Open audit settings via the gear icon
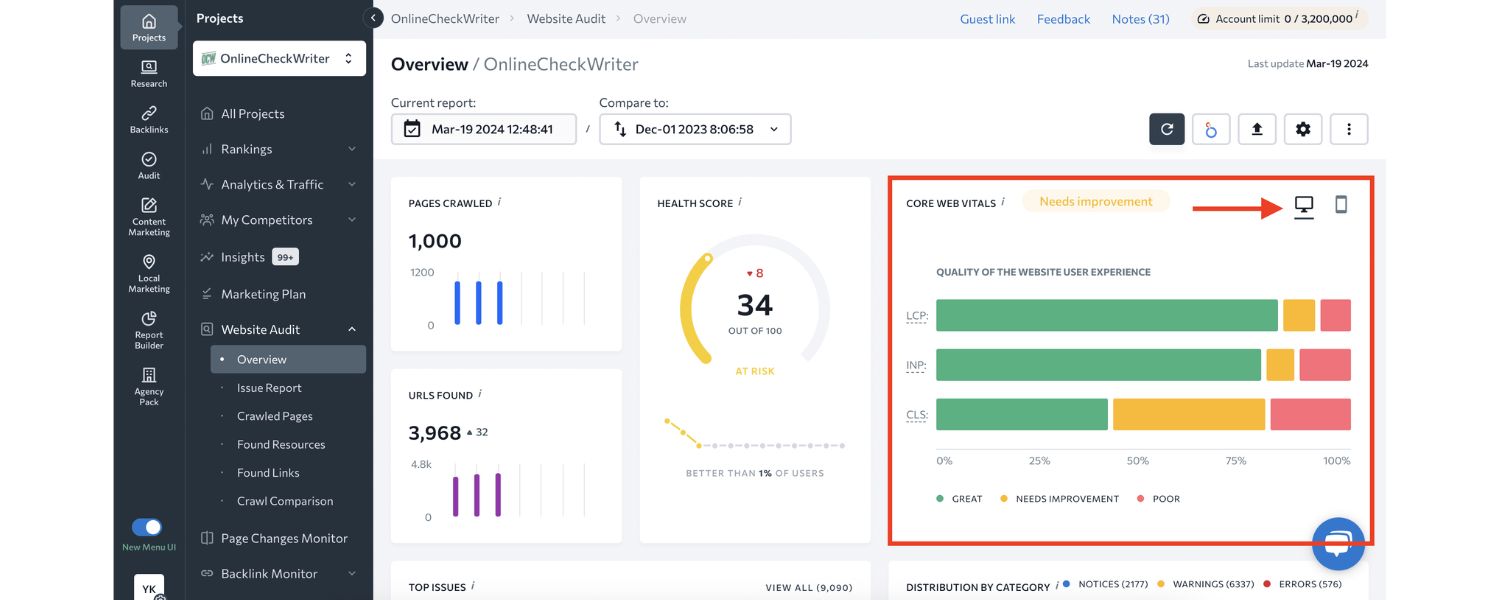1500x600 pixels. (x=1303, y=128)
